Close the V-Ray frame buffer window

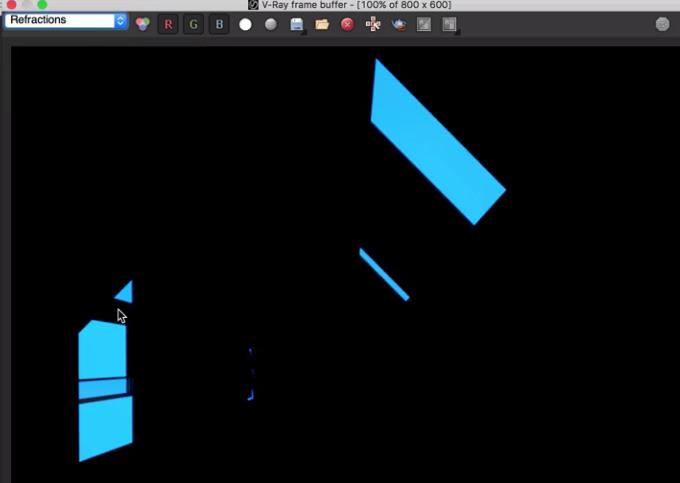(x=11, y=4)
